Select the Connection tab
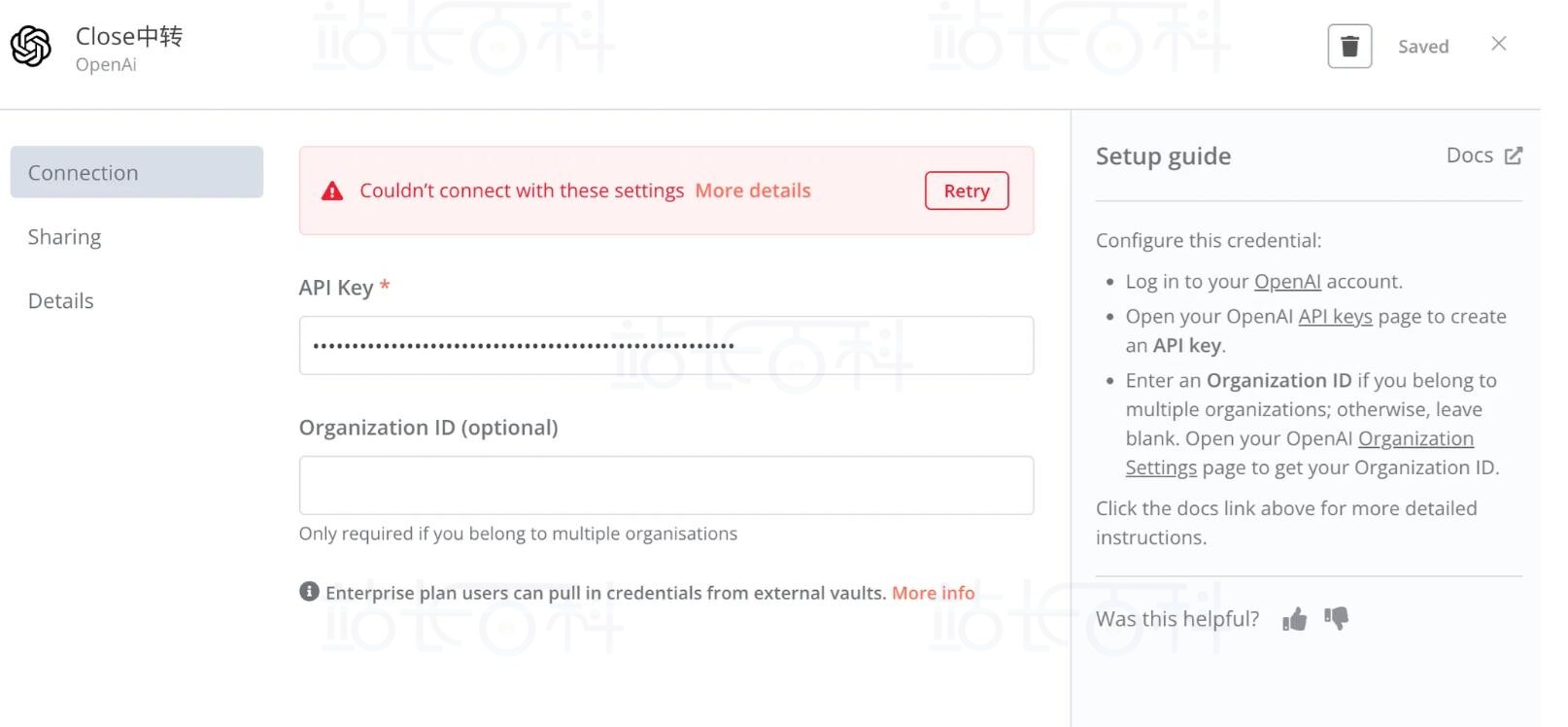 point(137,172)
